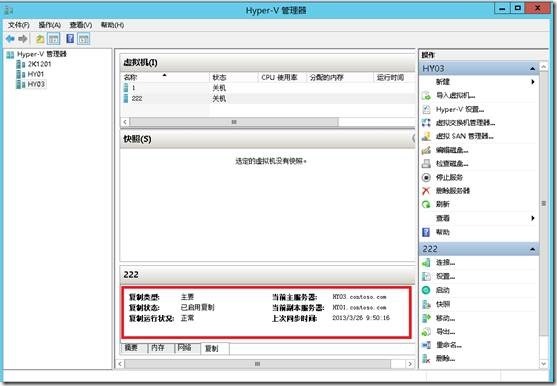The width and height of the screenshot is (557, 386).
Task: Select server HY03 in tree
Action: point(31,84)
